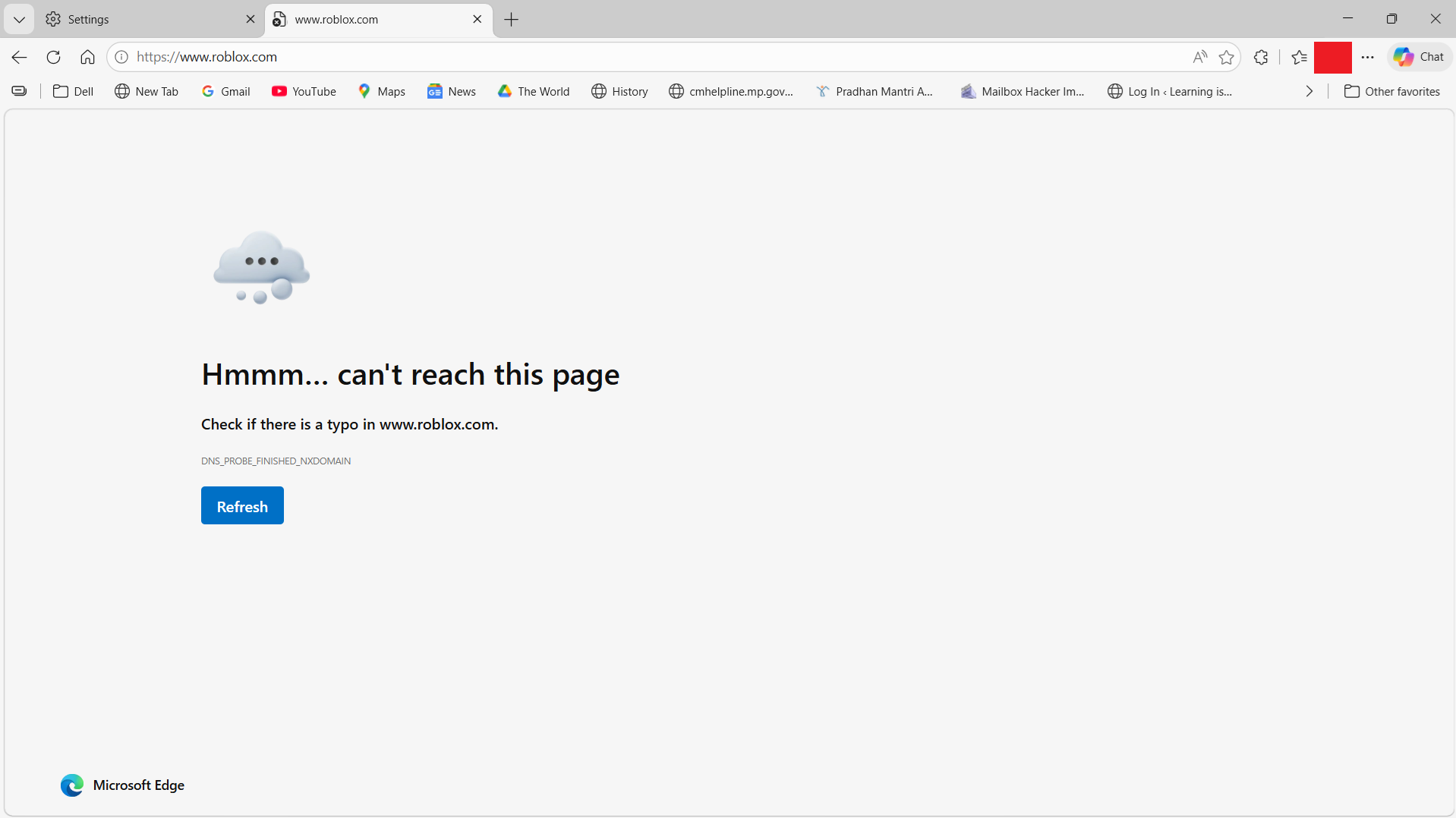Open the browser home page
This screenshot has width=1456, height=818.
(x=87, y=57)
